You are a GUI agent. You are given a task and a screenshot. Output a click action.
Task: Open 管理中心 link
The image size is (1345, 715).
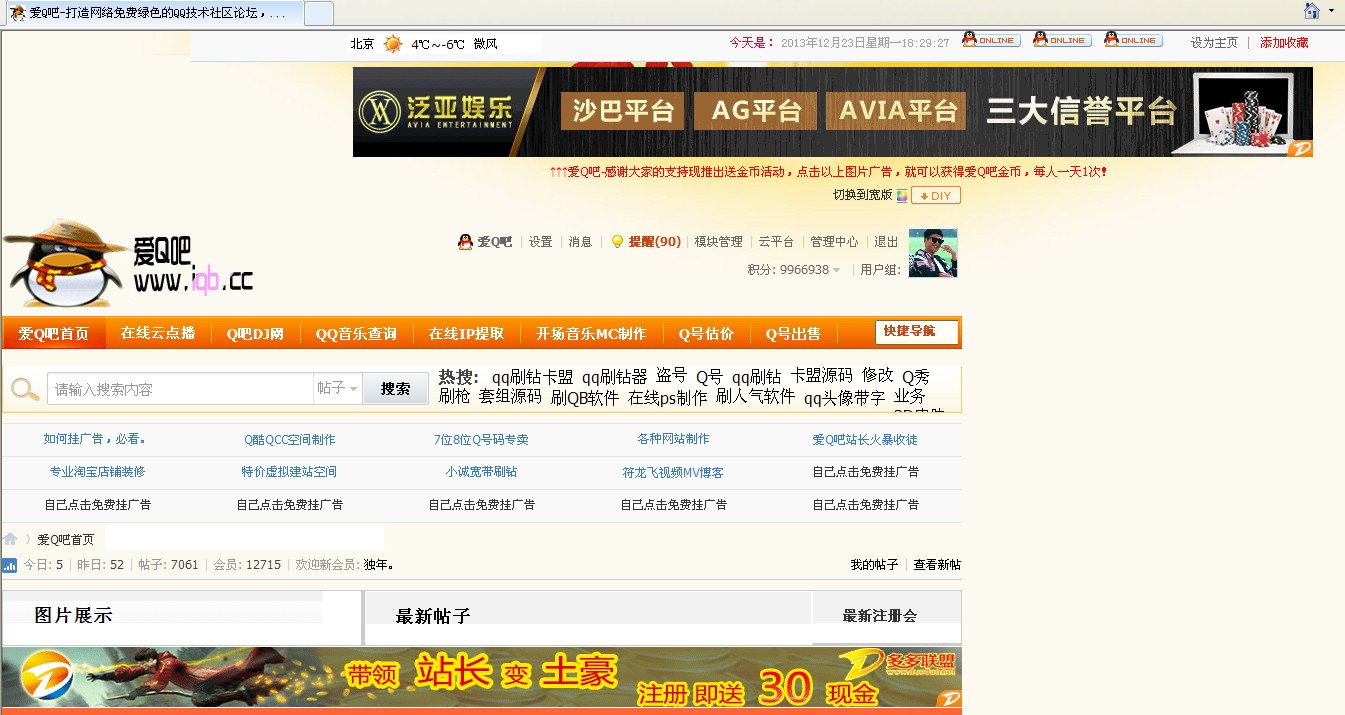(834, 242)
